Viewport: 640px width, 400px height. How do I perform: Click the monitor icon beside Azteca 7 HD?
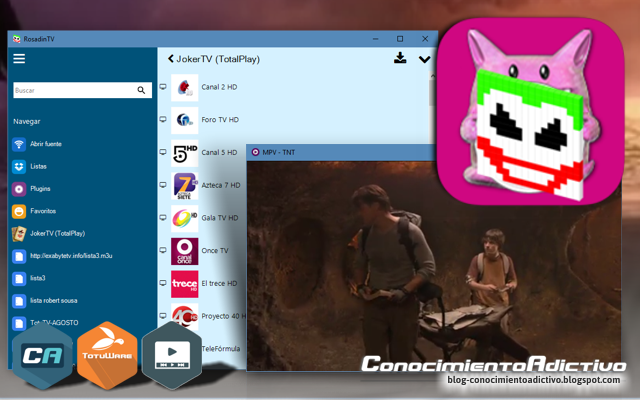pyautogui.click(x=163, y=184)
